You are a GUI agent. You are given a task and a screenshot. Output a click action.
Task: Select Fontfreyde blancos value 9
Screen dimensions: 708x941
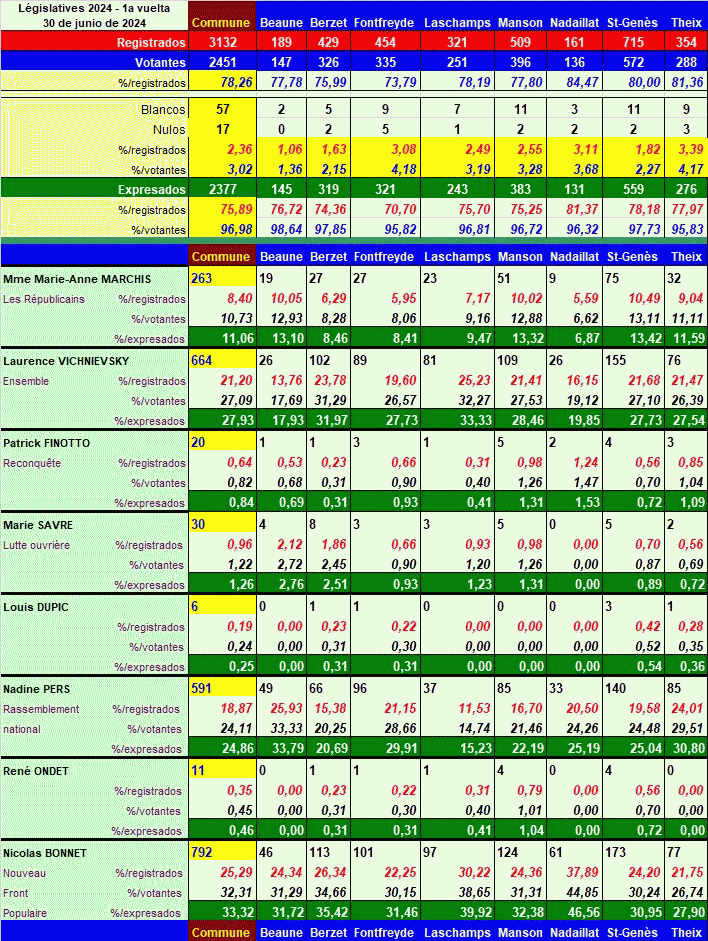(x=385, y=110)
